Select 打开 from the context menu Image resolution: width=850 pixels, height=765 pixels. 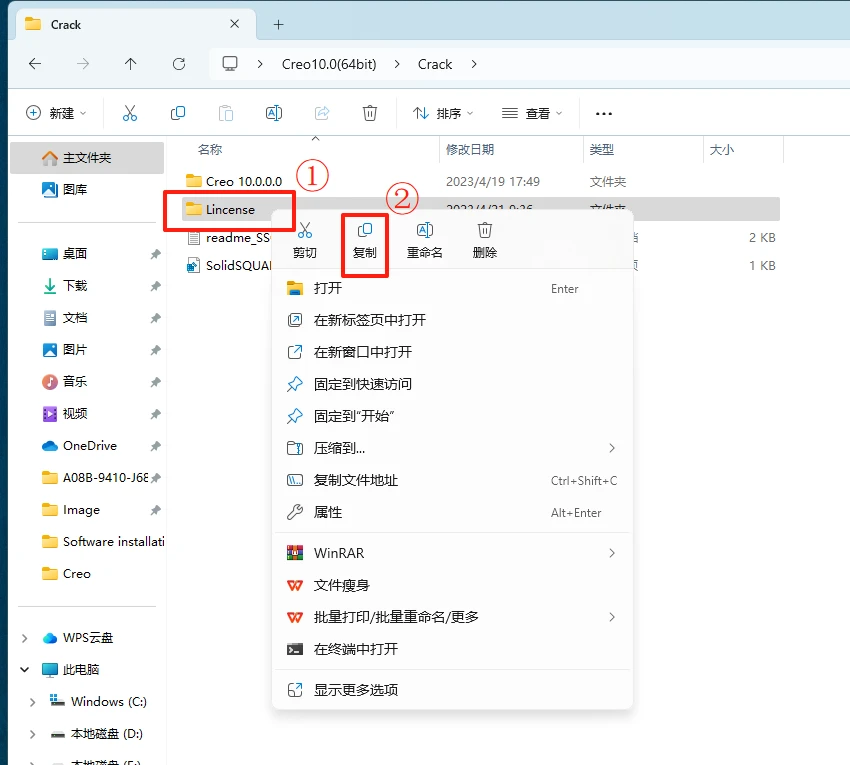452,288
